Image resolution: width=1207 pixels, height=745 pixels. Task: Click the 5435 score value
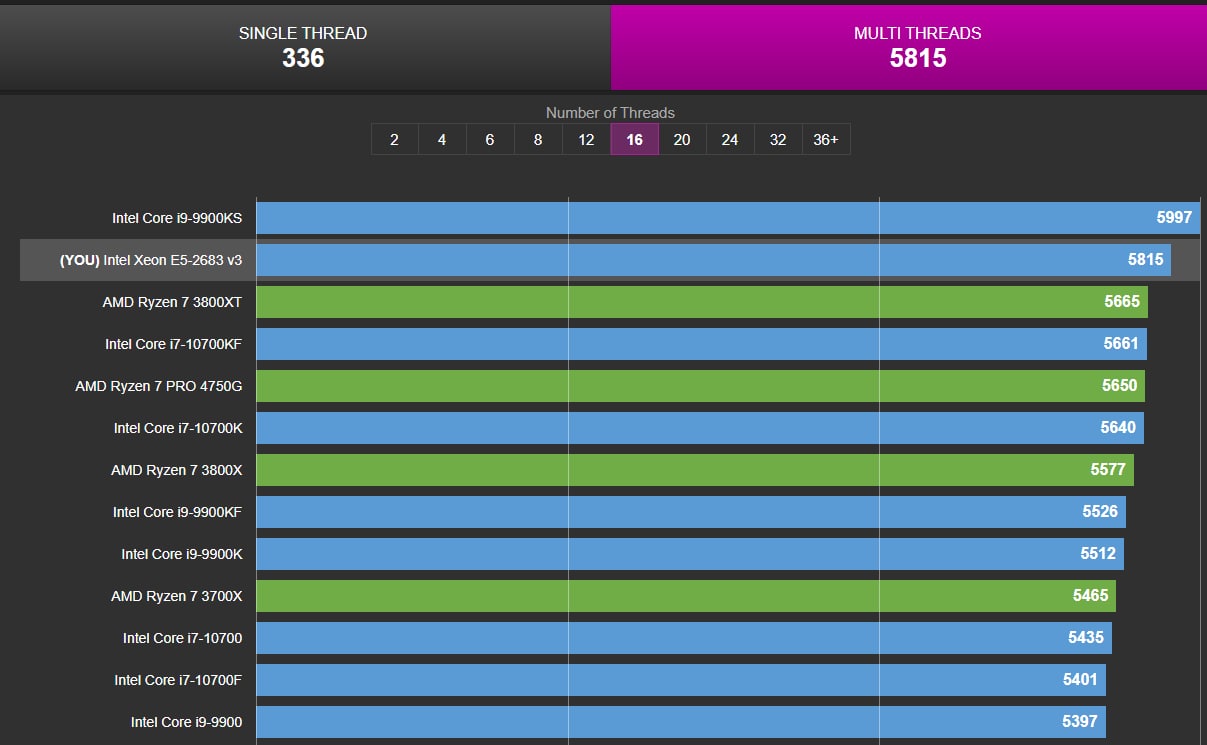[x=1086, y=637]
